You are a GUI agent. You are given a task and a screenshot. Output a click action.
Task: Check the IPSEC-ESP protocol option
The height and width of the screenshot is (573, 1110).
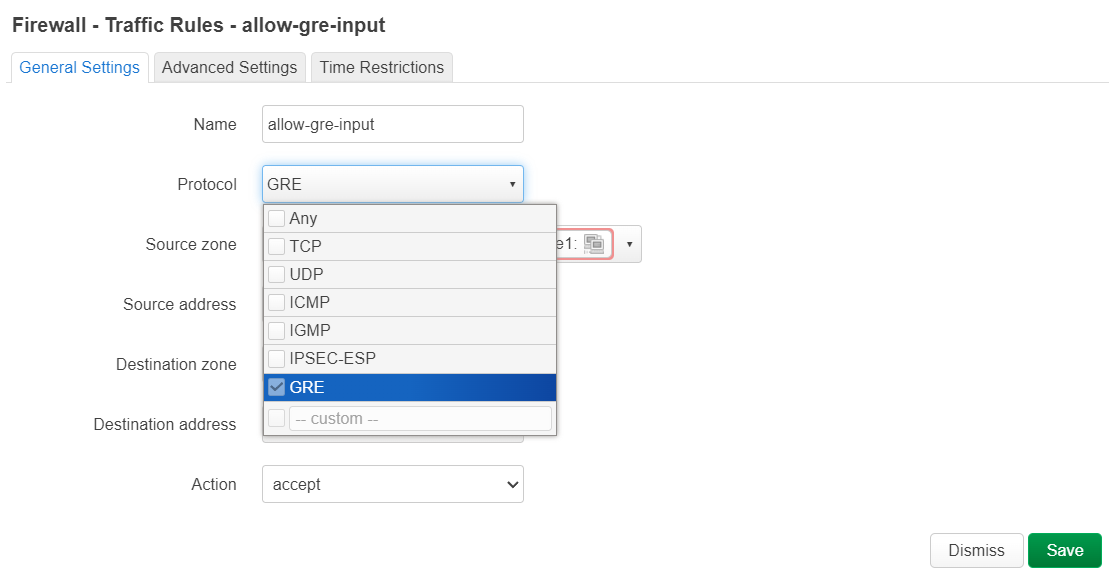pos(277,358)
